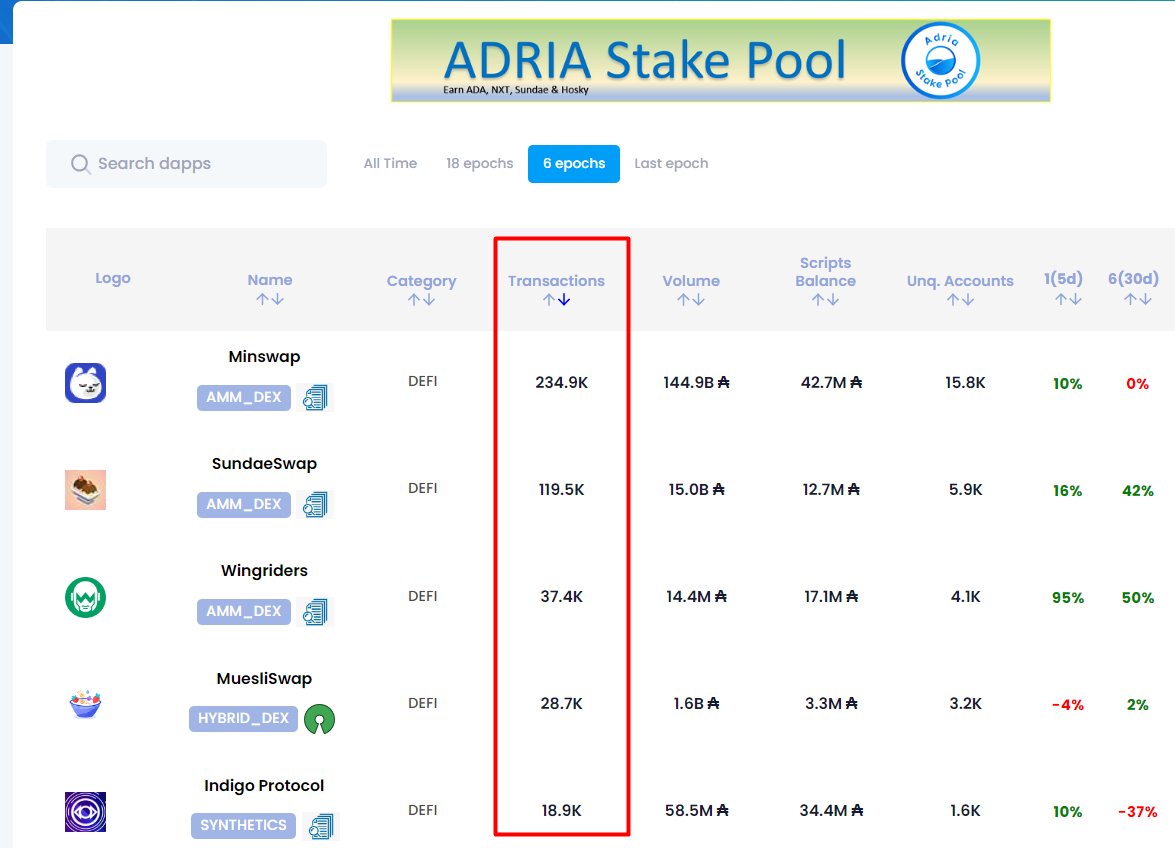Click MuesliSwap's 3.2K unique accounts

(965, 704)
